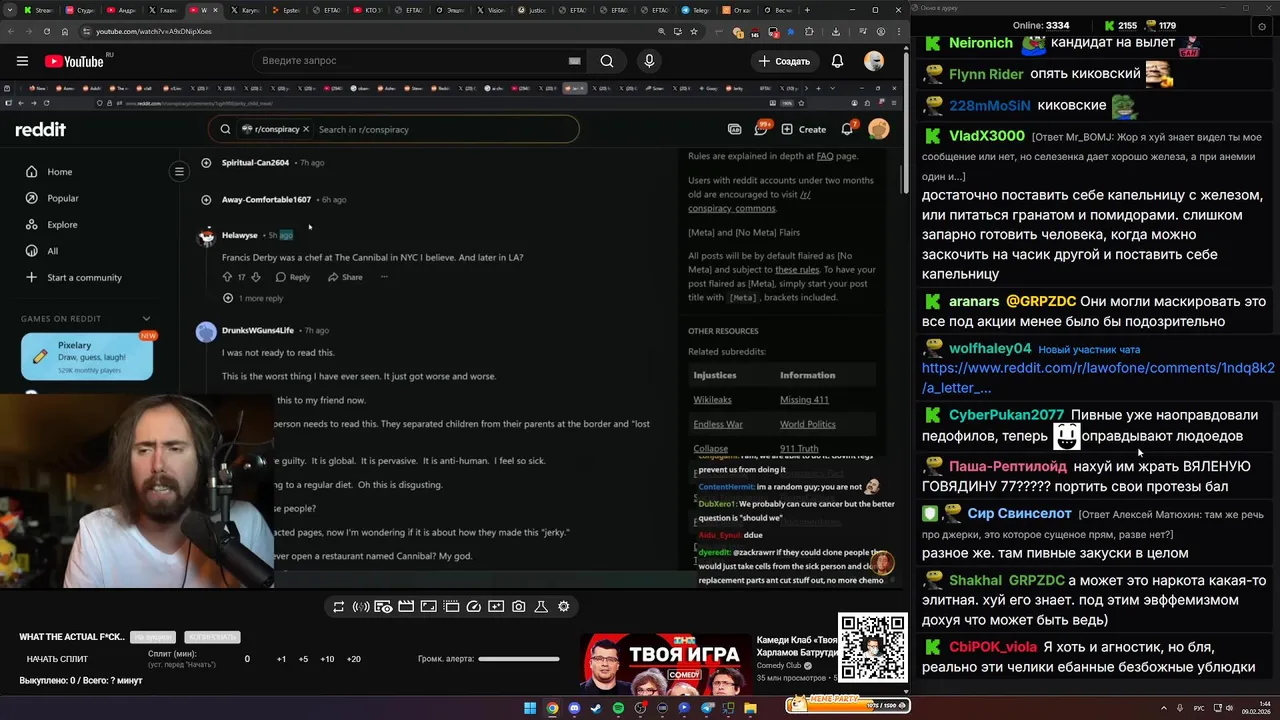Take a screenshot with the camera icon

(x=519, y=606)
